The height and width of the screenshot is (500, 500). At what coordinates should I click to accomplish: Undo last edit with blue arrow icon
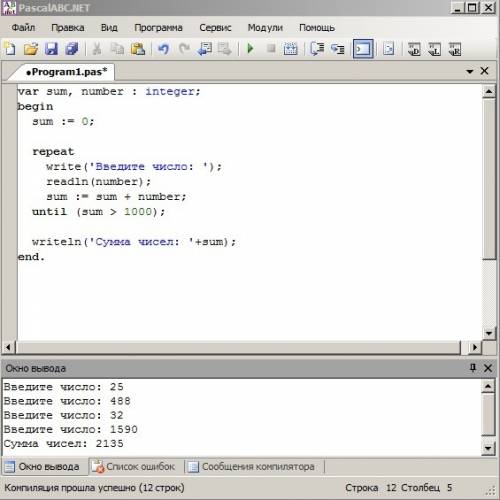coord(163,49)
